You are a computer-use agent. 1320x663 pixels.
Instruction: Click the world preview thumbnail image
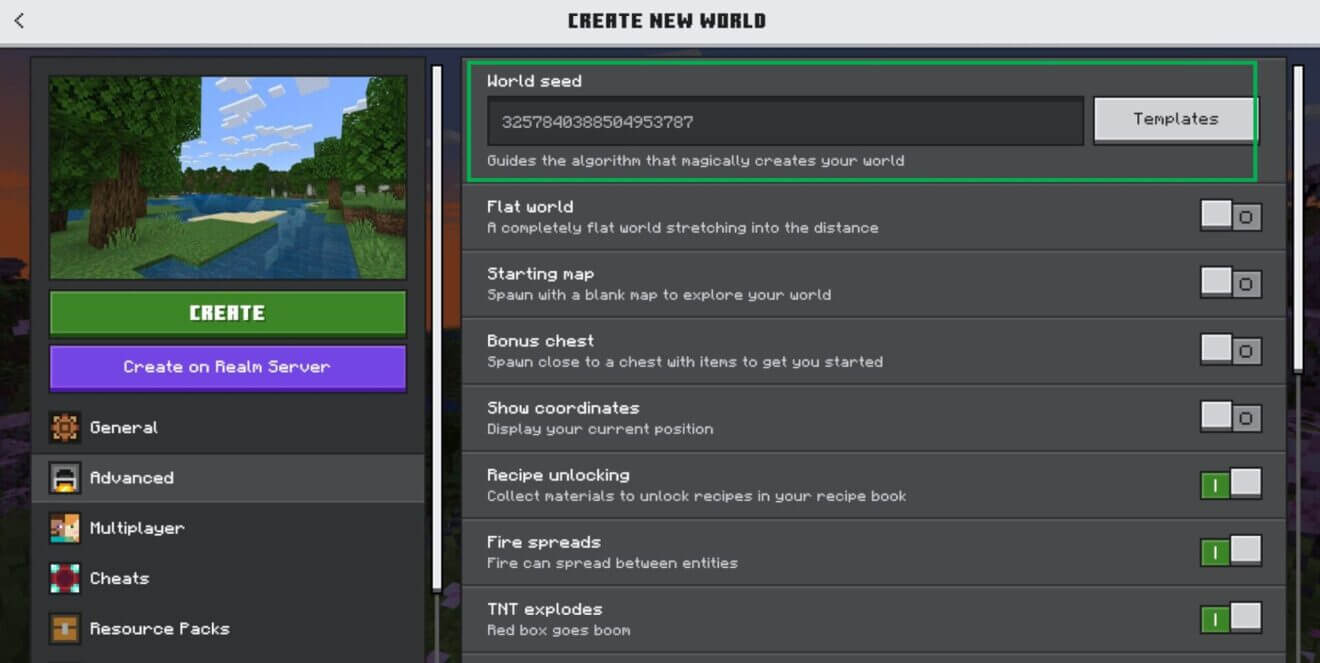228,178
